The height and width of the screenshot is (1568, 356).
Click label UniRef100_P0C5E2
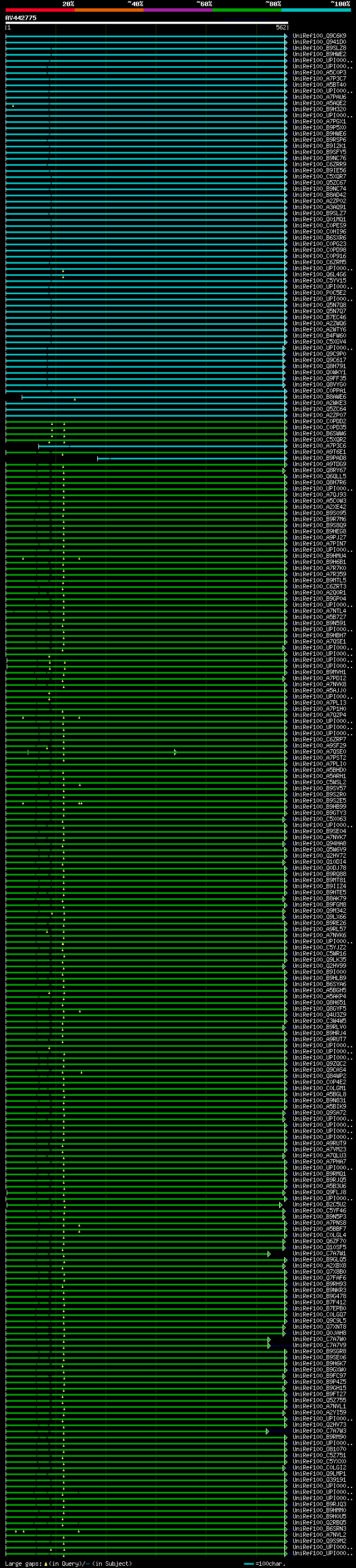(319, 293)
